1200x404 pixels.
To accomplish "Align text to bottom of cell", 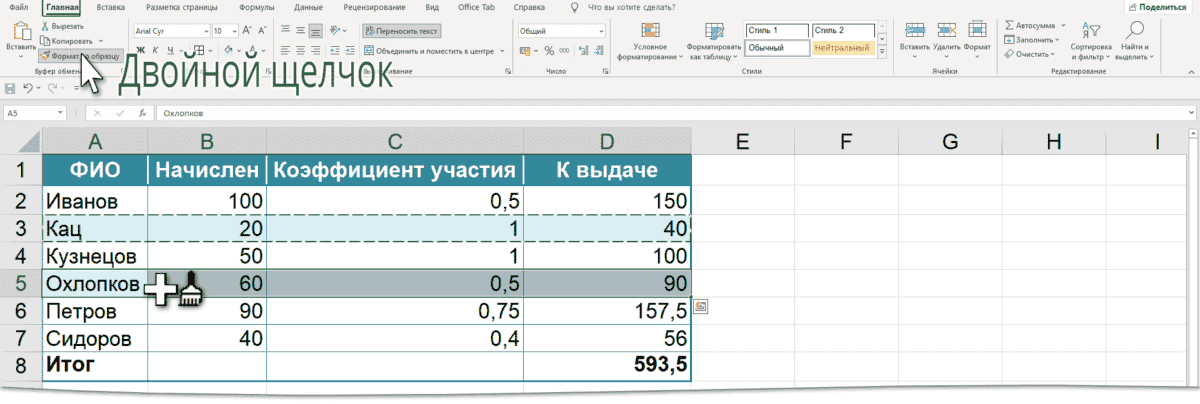I will coord(318,31).
